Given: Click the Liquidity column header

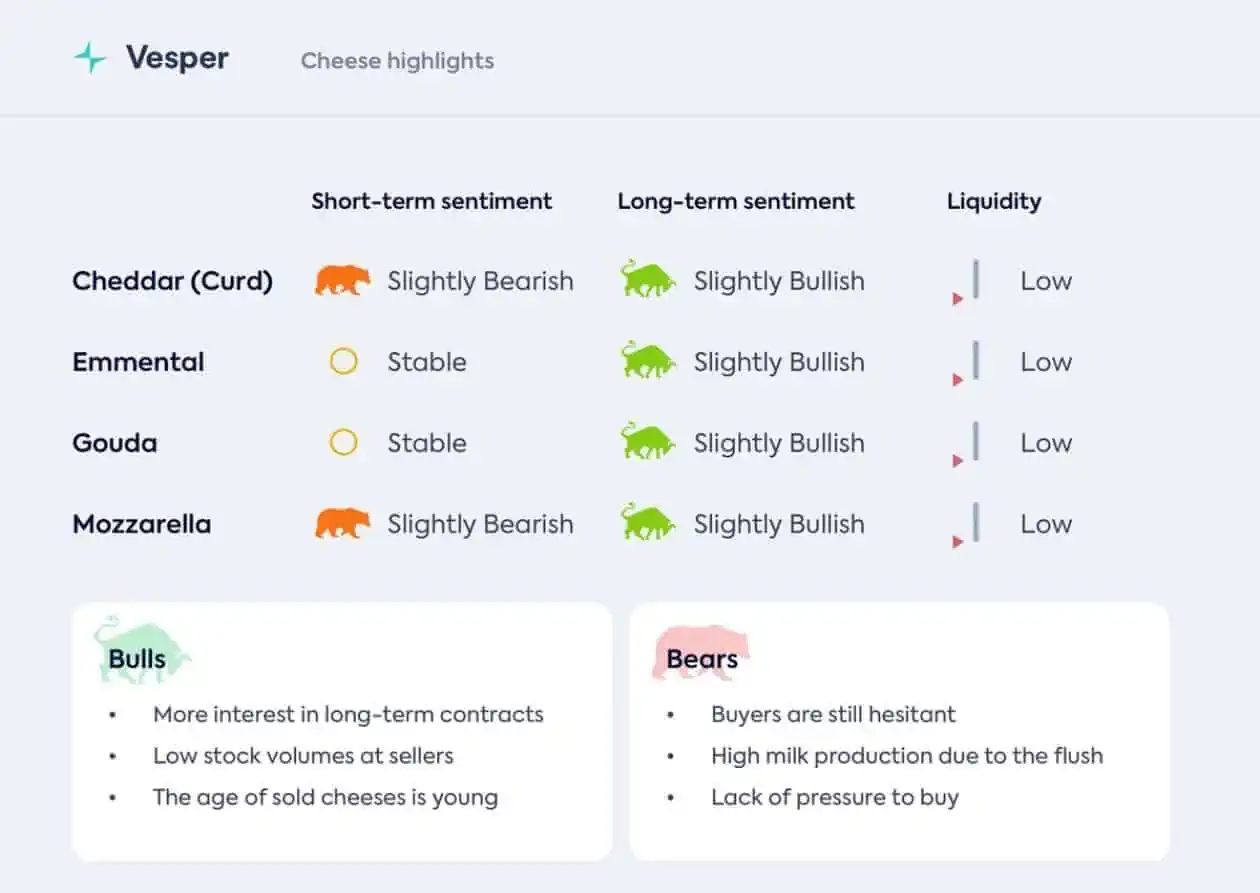Looking at the screenshot, I should coord(994,202).
